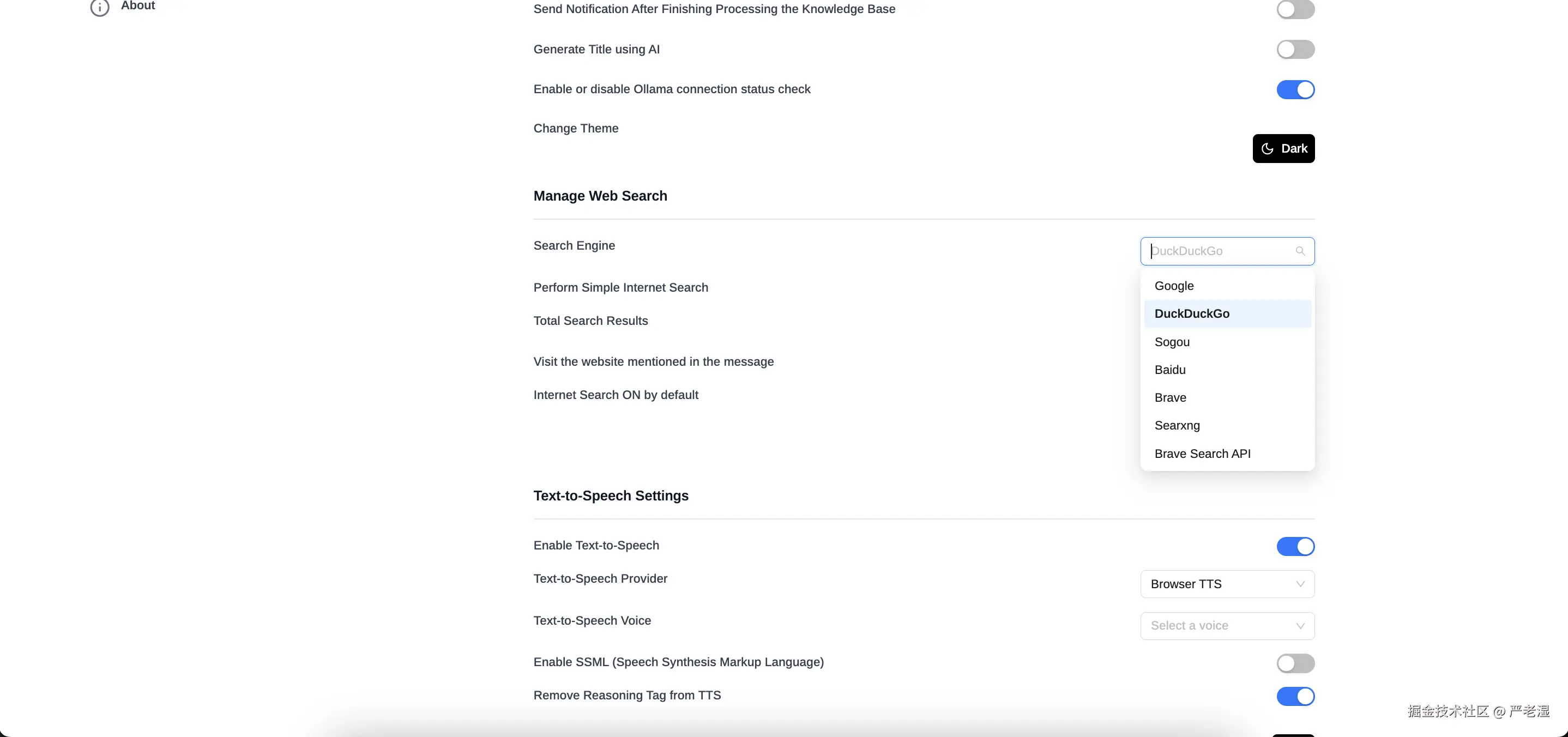Open the Text-to-Speech Provider dropdown
Image resolution: width=1568 pixels, height=737 pixels.
click(1227, 584)
